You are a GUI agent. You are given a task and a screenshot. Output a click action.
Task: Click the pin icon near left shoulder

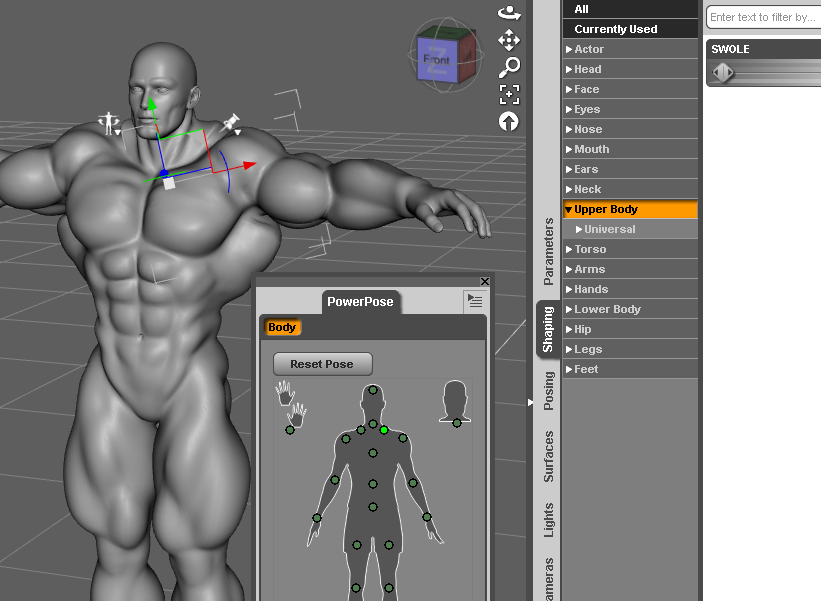231,124
